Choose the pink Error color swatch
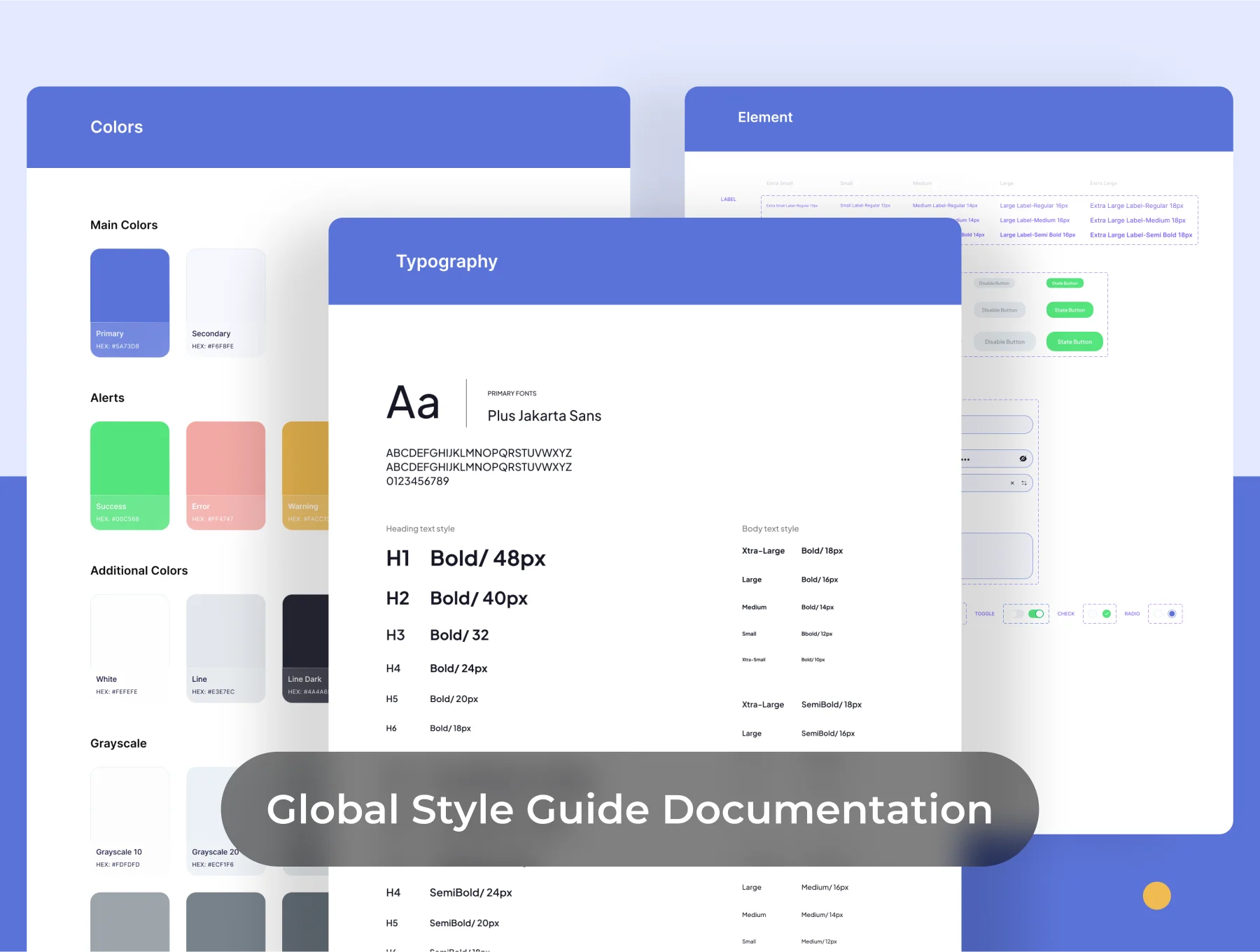Viewport: 1260px width, 952px height. pos(225,475)
